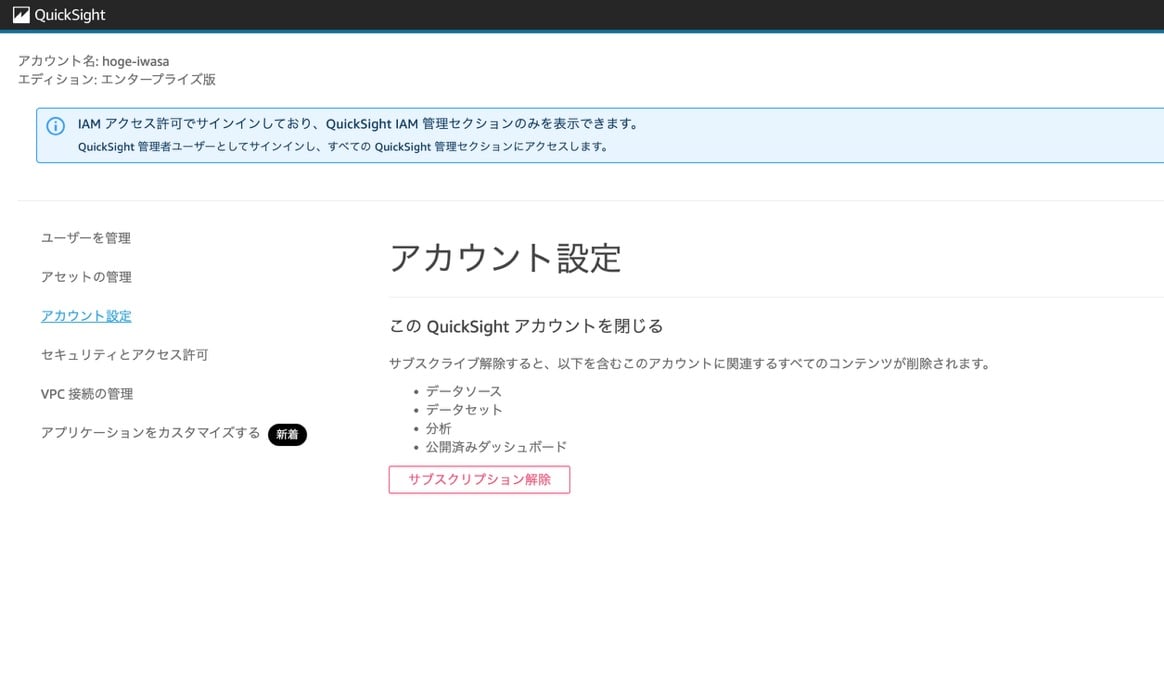Open セキュリティとアクセス許可 settings
Screen dimensions: 1164x675
[x=125, y=355]
